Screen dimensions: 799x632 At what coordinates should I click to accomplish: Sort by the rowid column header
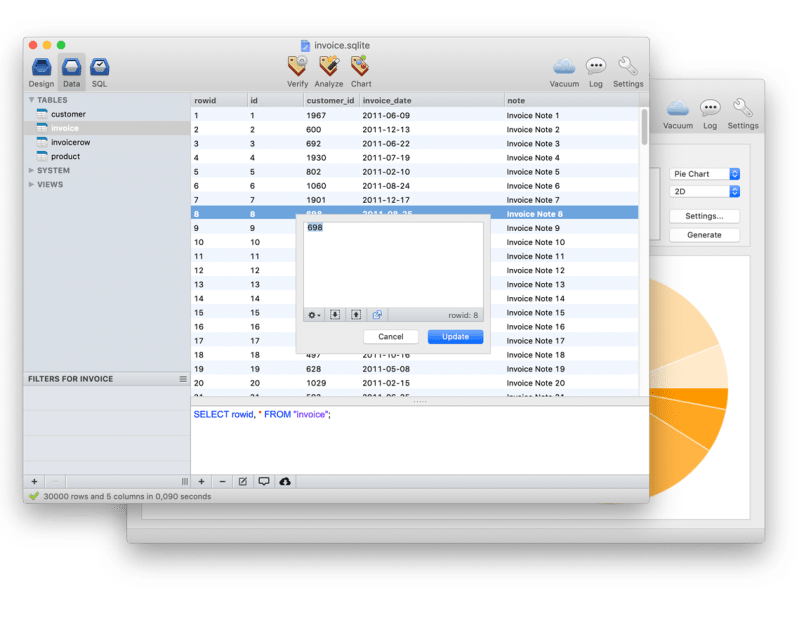(219, 100)
